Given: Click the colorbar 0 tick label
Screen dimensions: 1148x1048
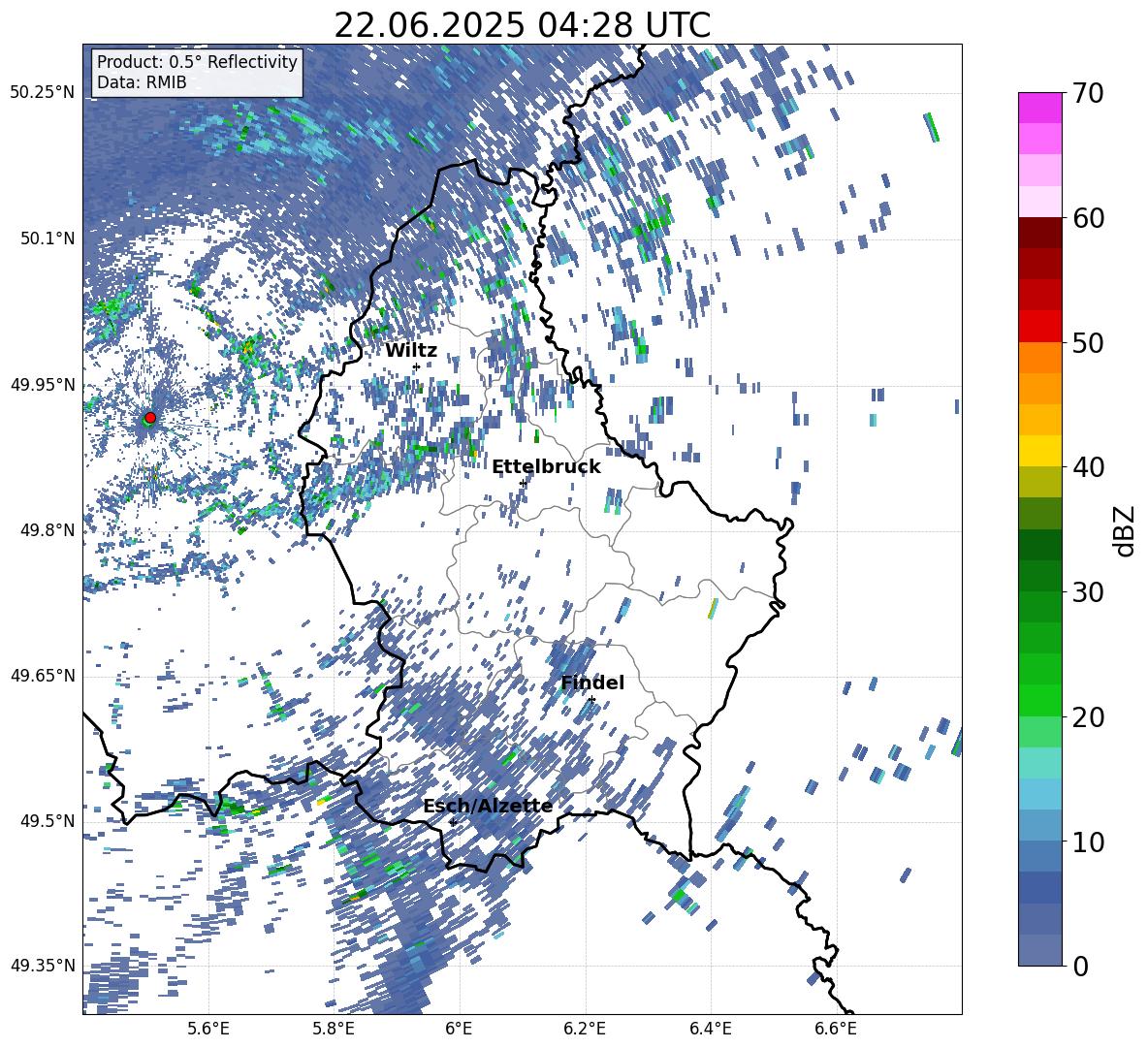Looking at the screenshot, I should (x=1080, y=966).
